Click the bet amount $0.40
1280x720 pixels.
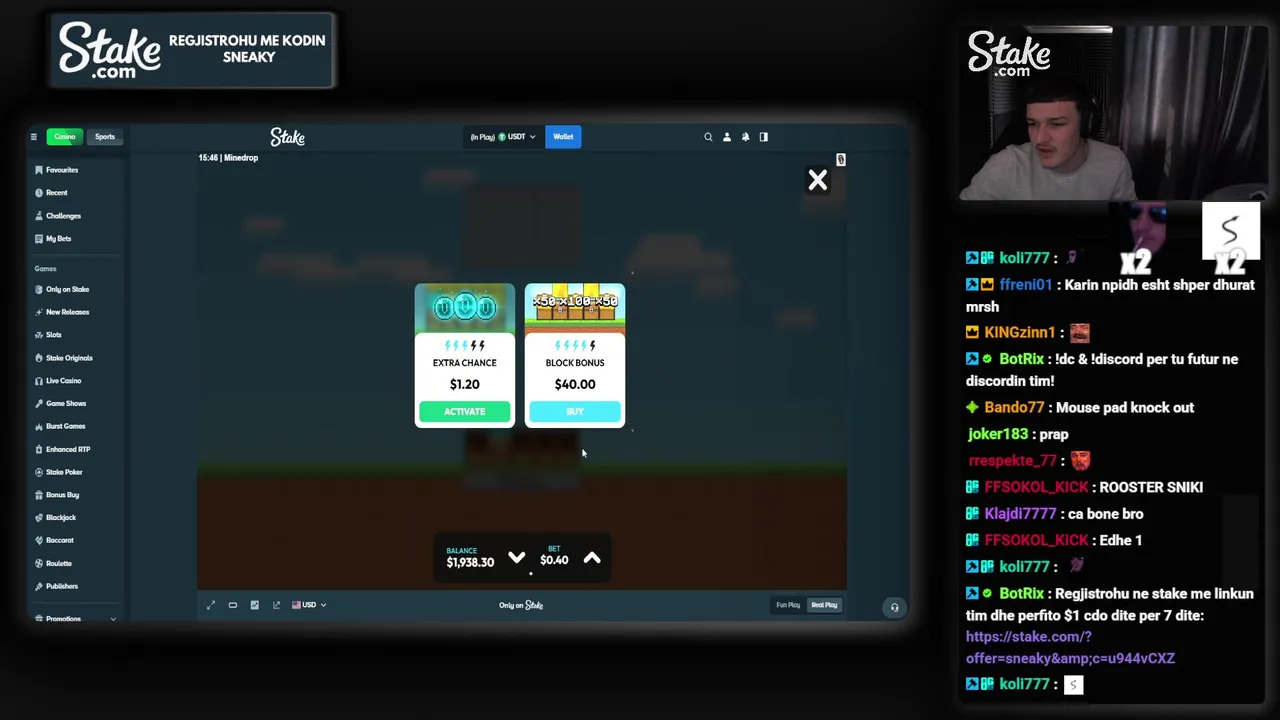[554, 560]
